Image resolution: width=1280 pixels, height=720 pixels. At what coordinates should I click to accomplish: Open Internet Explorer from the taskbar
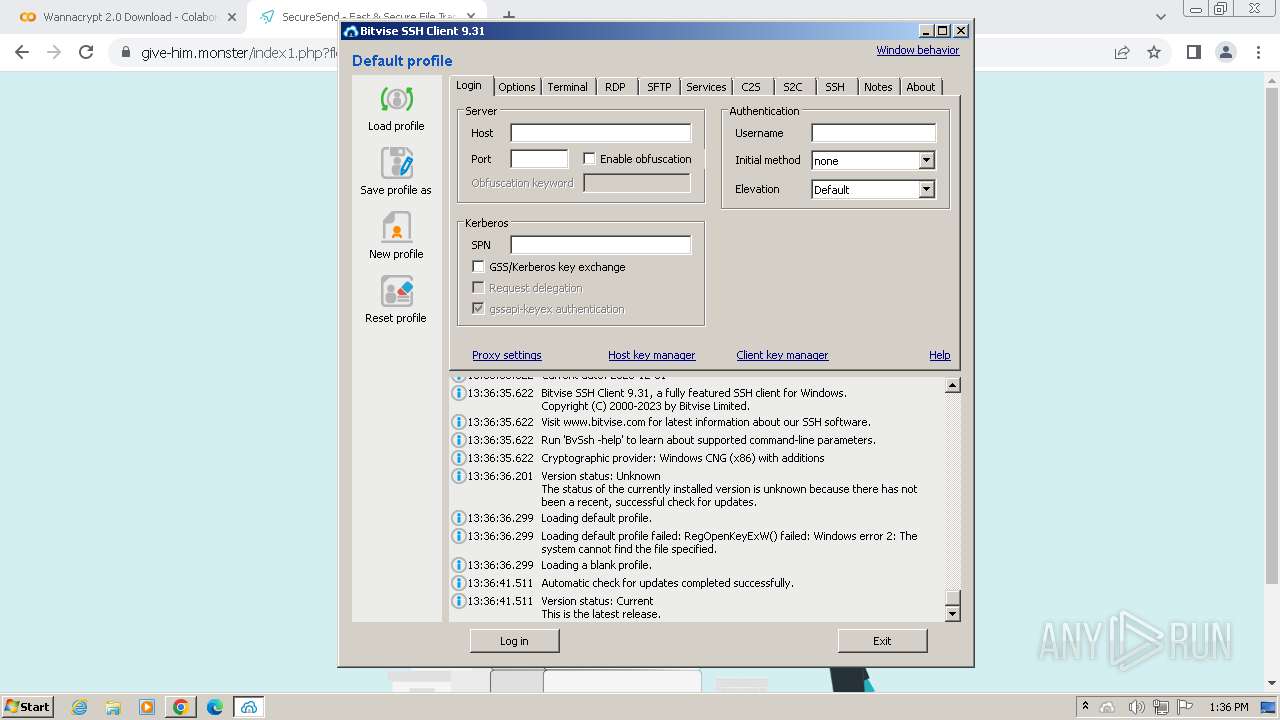pyautogui.click(x=80, y=707)
